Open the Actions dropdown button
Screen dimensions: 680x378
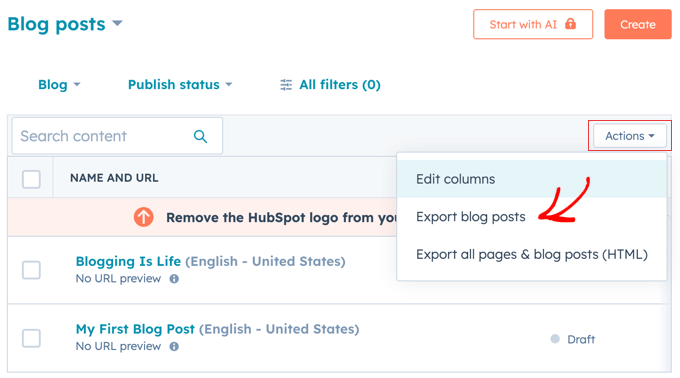630,136
